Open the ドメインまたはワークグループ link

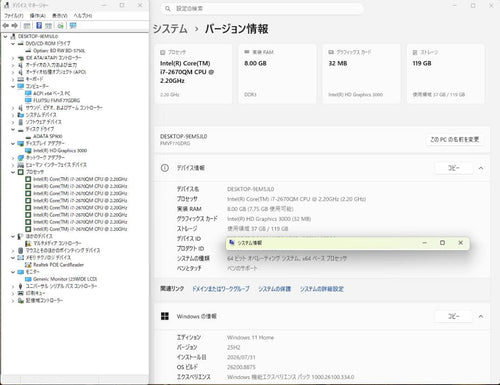pos(220,289)
